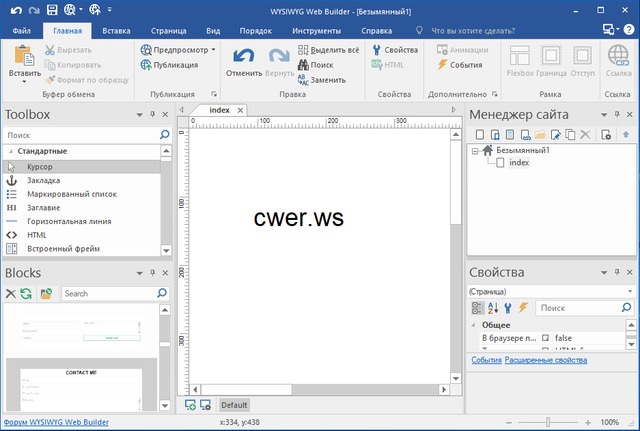Toggle categorized view in Свойства panel
640x431 pixels.
pyautogui.click(x=477, y=308)
